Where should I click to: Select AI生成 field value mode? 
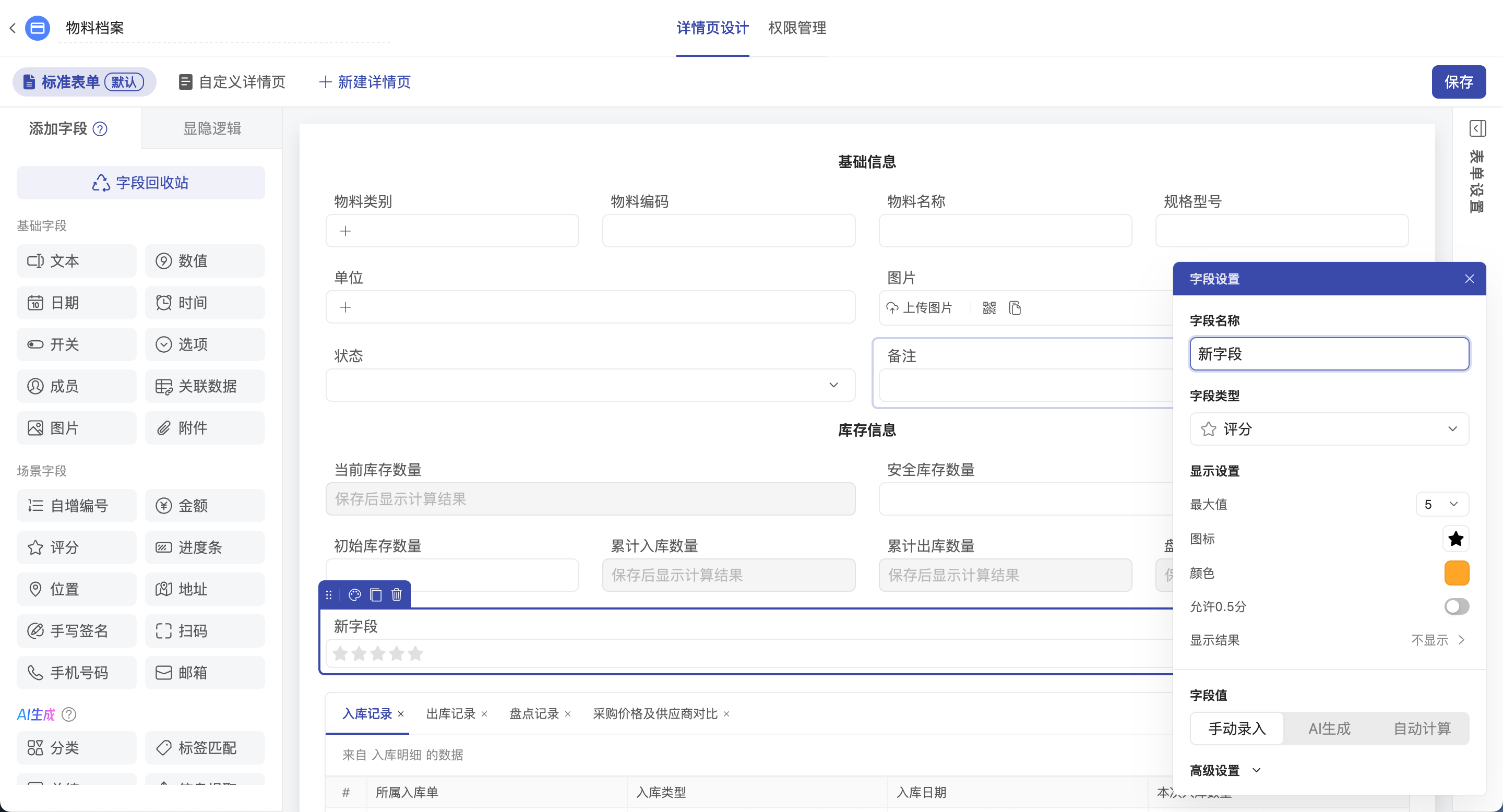(1329, 728)
